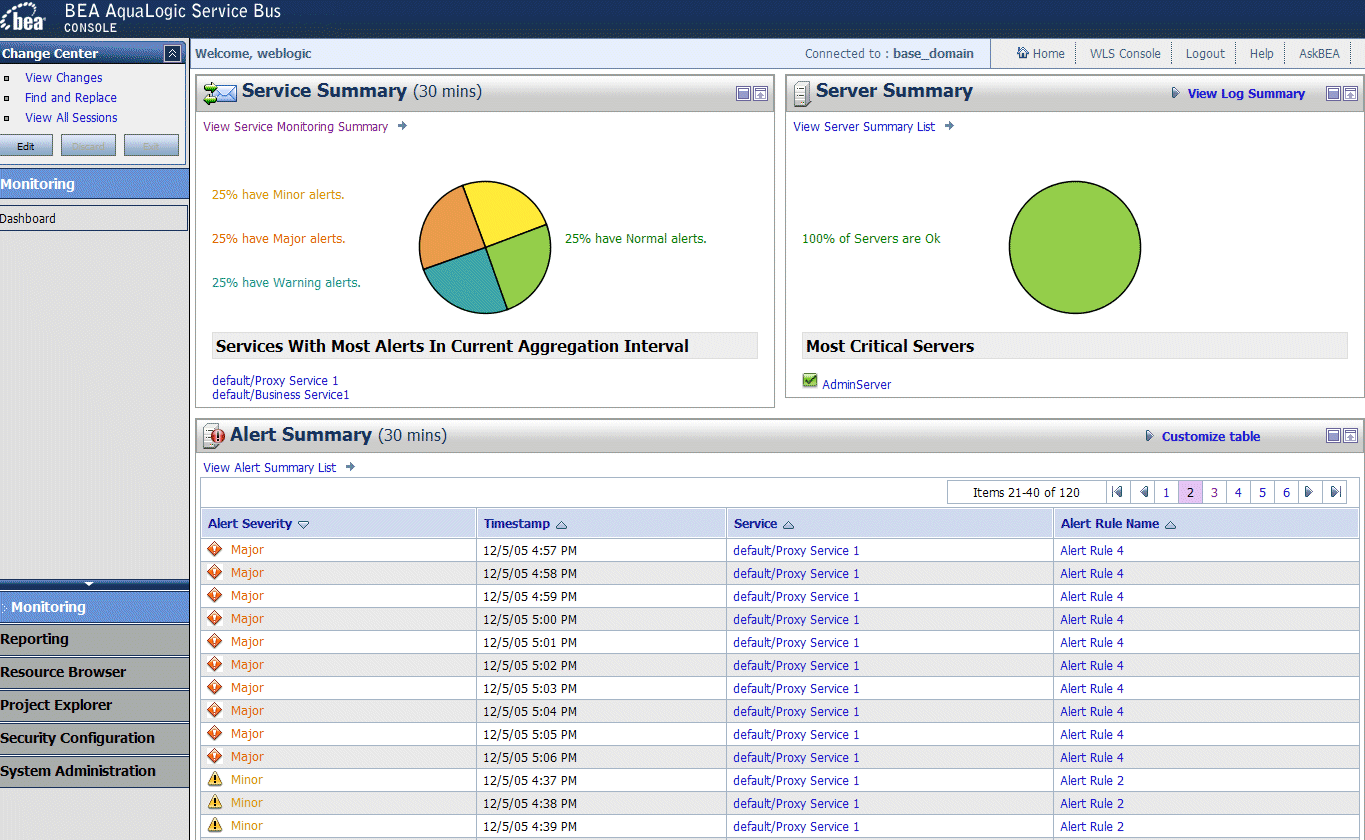Expand Customize table options
Screen dimensions: 1365x840
tap(1210, 437)
